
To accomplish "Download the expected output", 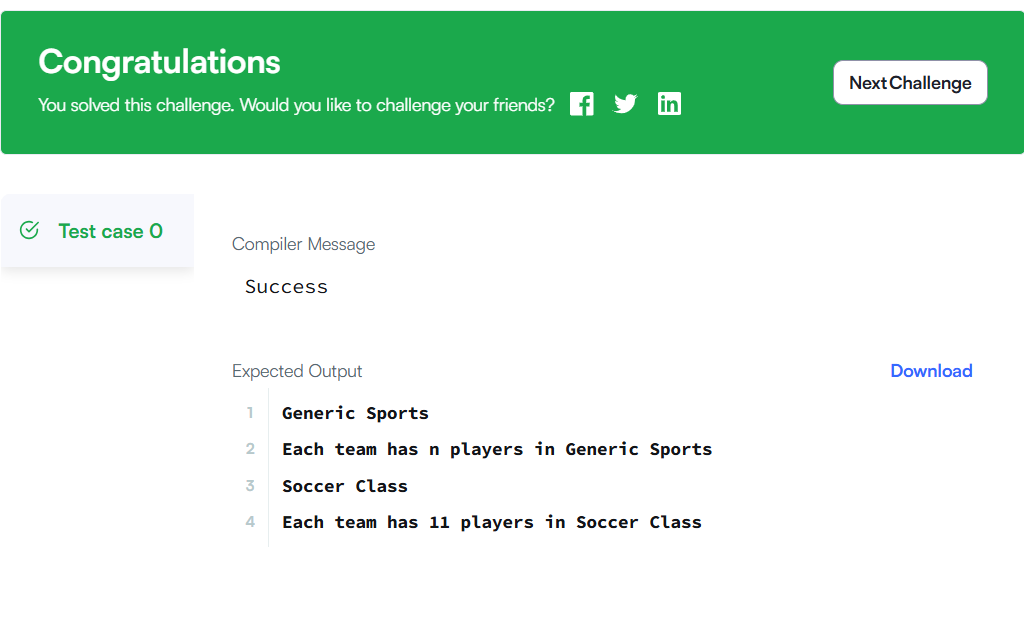I will point(931,371).
